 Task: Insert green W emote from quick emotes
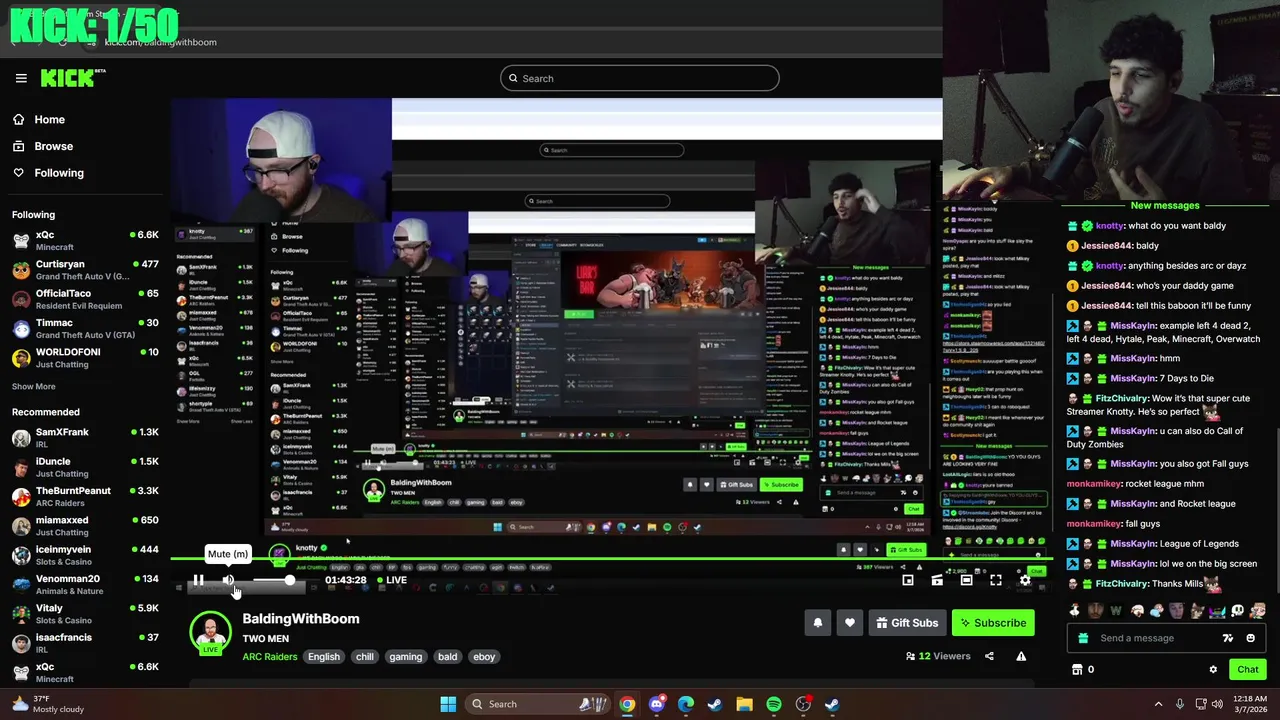[1115, 610]
